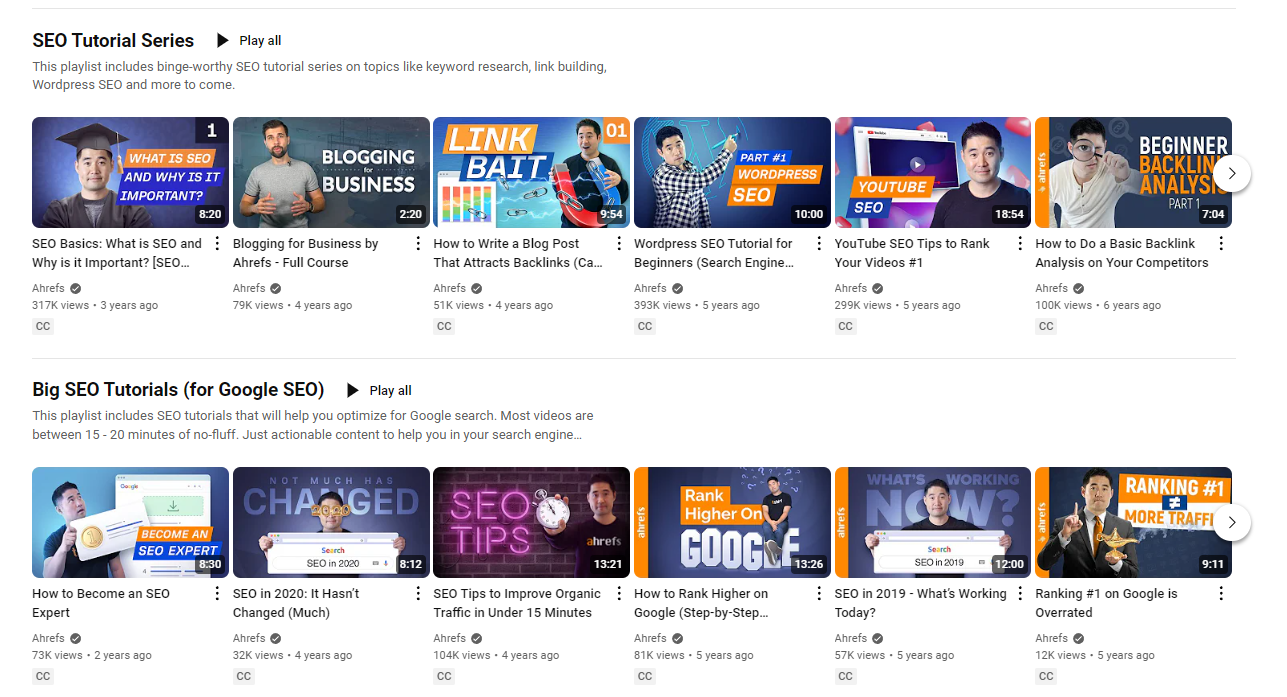Click '104K views • 4 years ago' text
The image size is (1287, 697).
tap(496, 655)
